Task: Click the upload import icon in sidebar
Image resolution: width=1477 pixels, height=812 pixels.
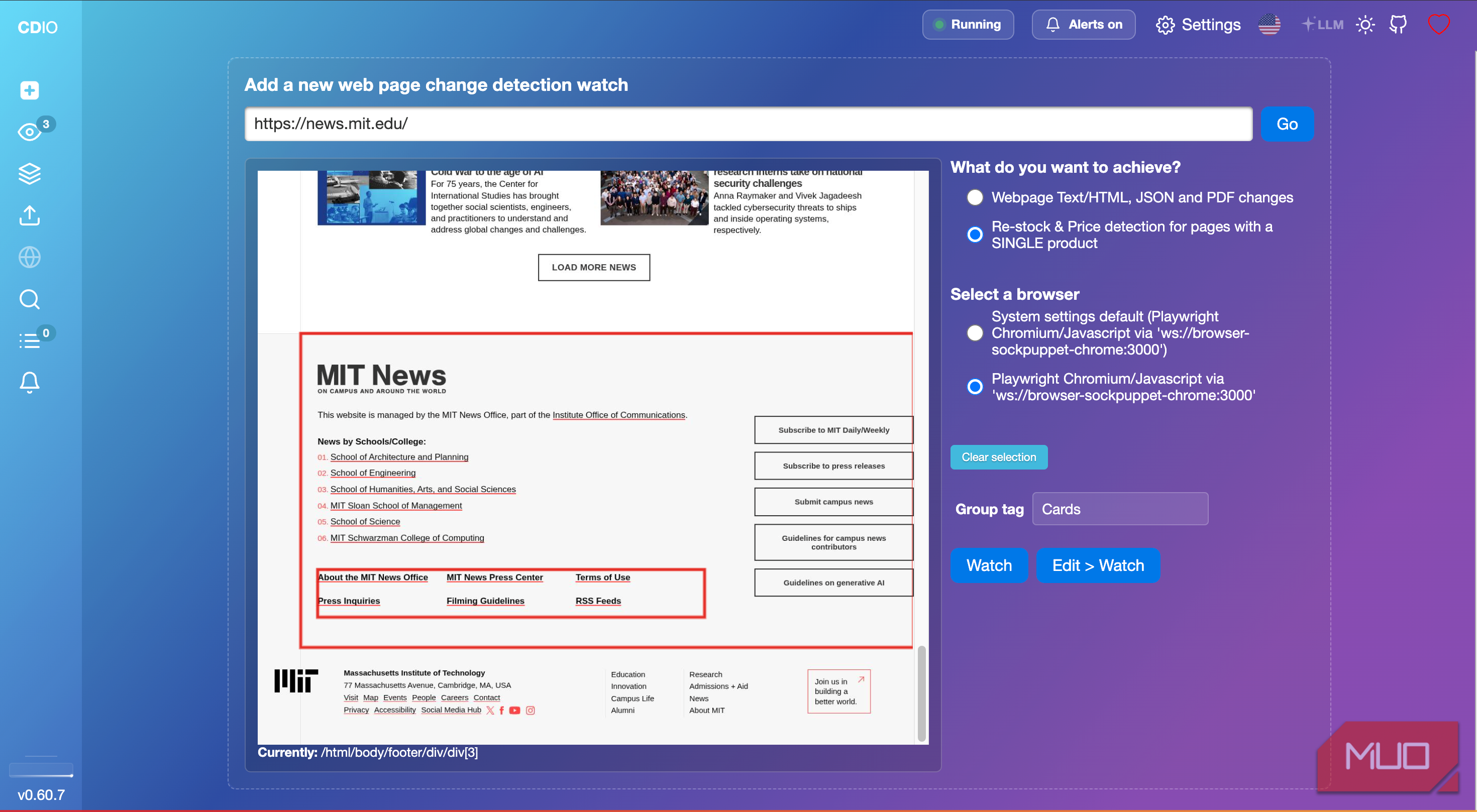Action: point(29,215)
